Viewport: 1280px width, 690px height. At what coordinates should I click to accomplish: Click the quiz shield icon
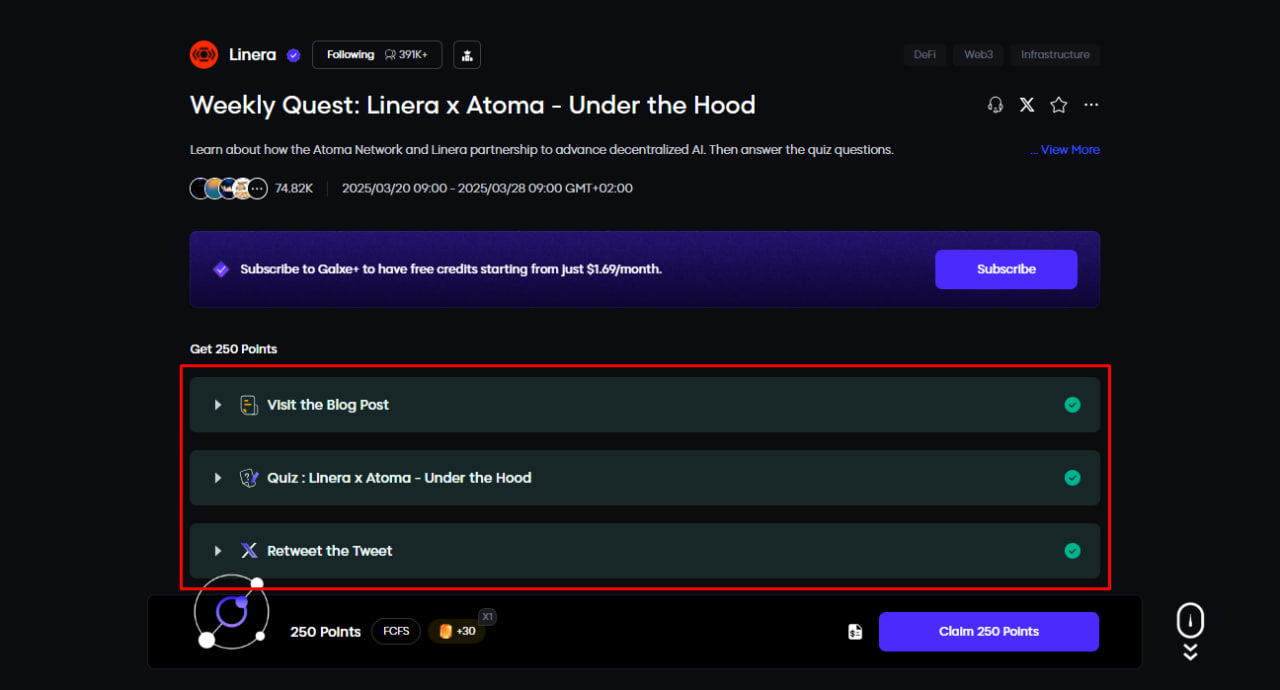pyautogui.click(x=249, y=478)
